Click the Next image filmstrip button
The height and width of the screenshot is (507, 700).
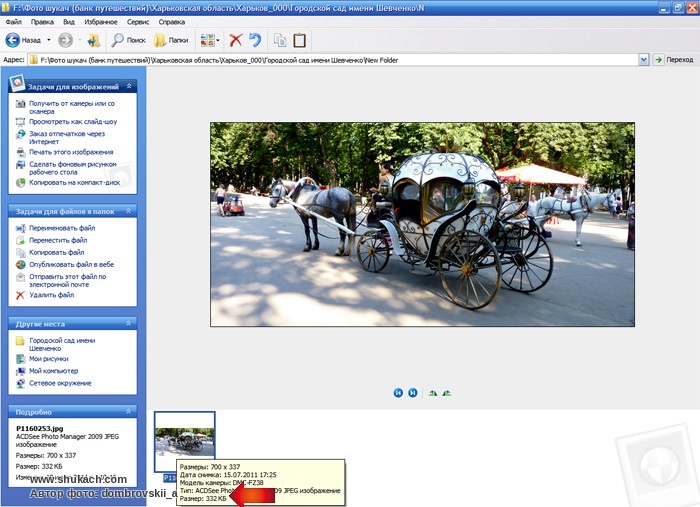click(x=413, y=393)
